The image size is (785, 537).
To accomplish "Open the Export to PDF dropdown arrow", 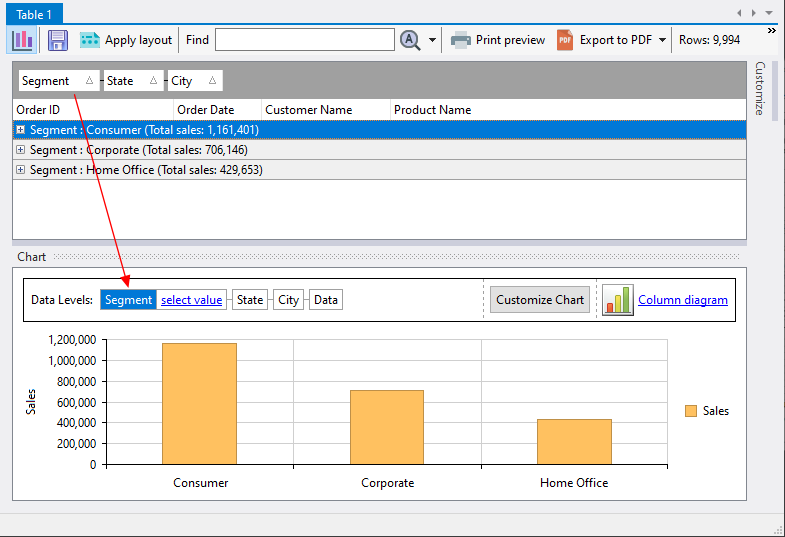I will tap(662, 40).
